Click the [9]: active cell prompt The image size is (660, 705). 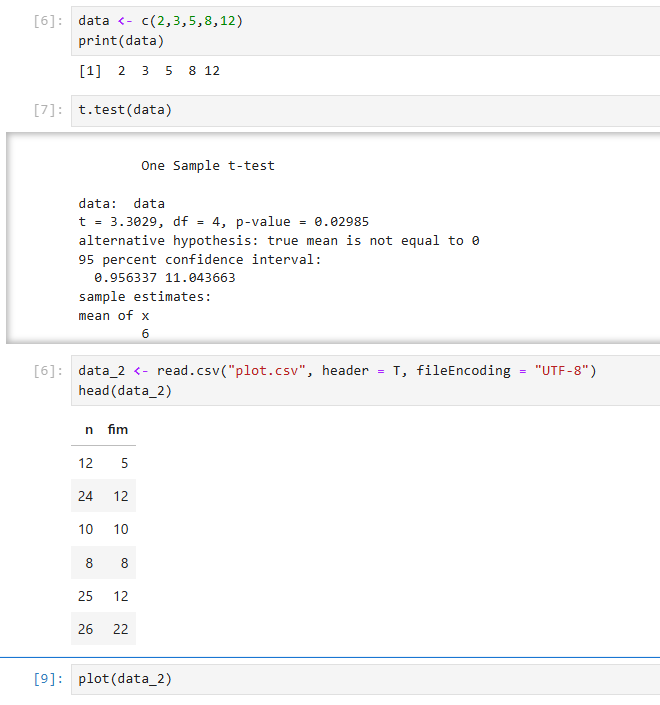(x=48, y=679)
